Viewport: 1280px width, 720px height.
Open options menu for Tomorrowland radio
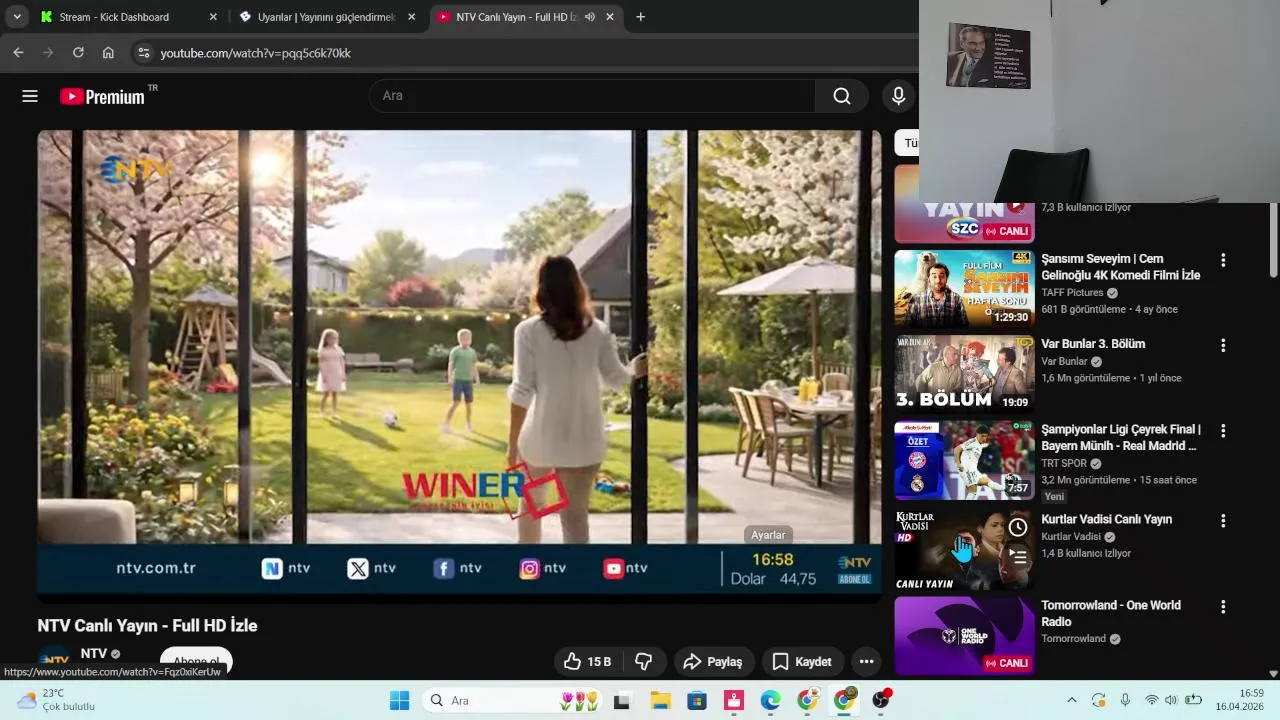tap(1222, 607)
